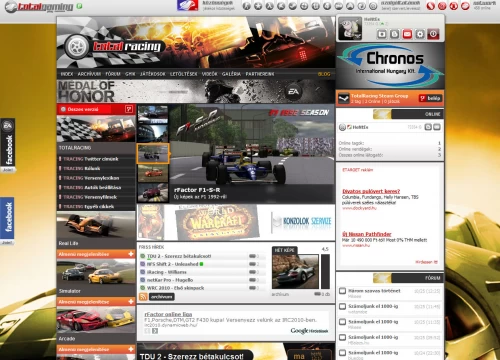The image size is (500, 360).
Task: Click the status icon before TDU 2 news item
Action: coord(143,256)
